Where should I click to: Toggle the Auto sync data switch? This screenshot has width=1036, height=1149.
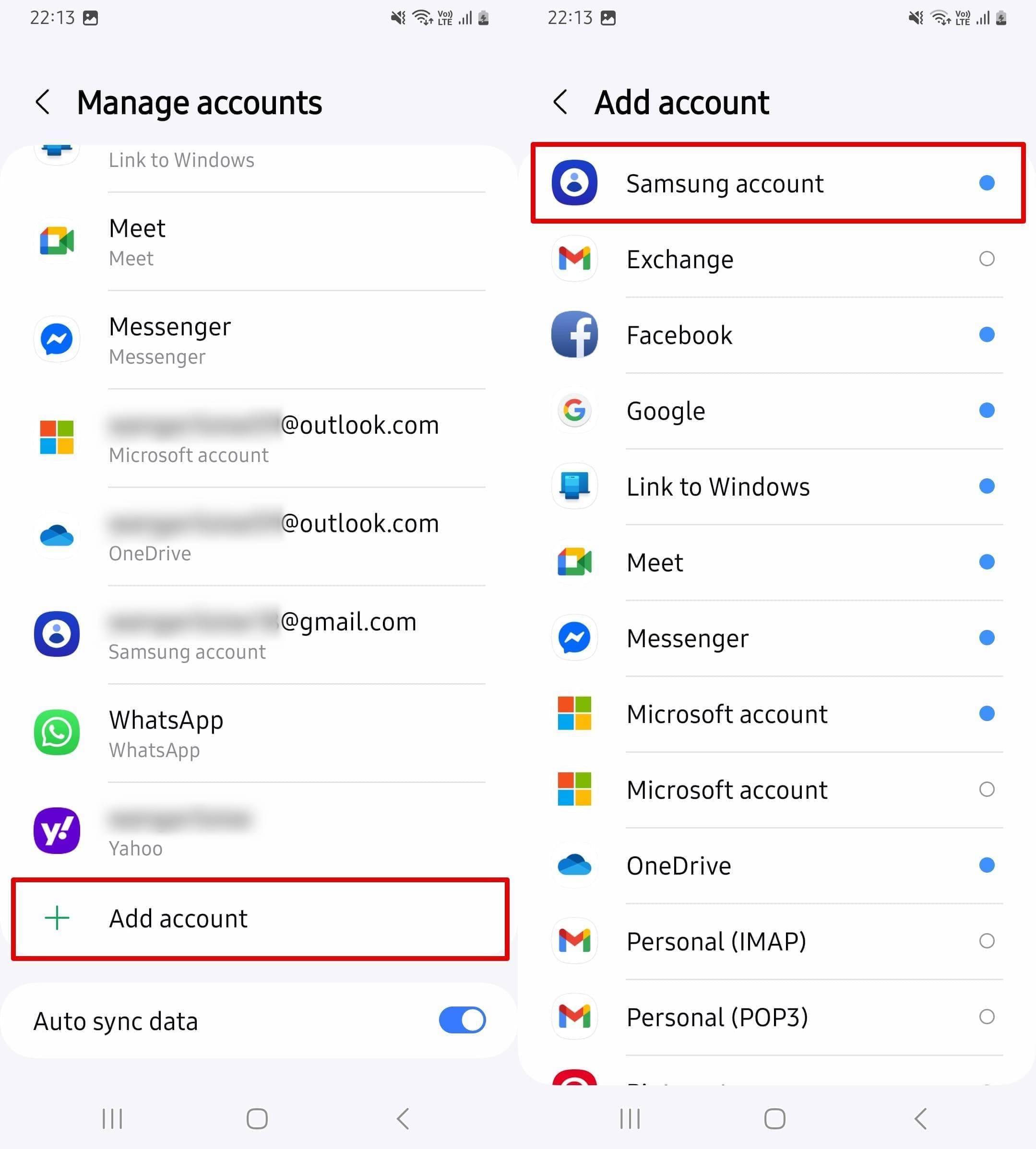[x=462, y=1020]
